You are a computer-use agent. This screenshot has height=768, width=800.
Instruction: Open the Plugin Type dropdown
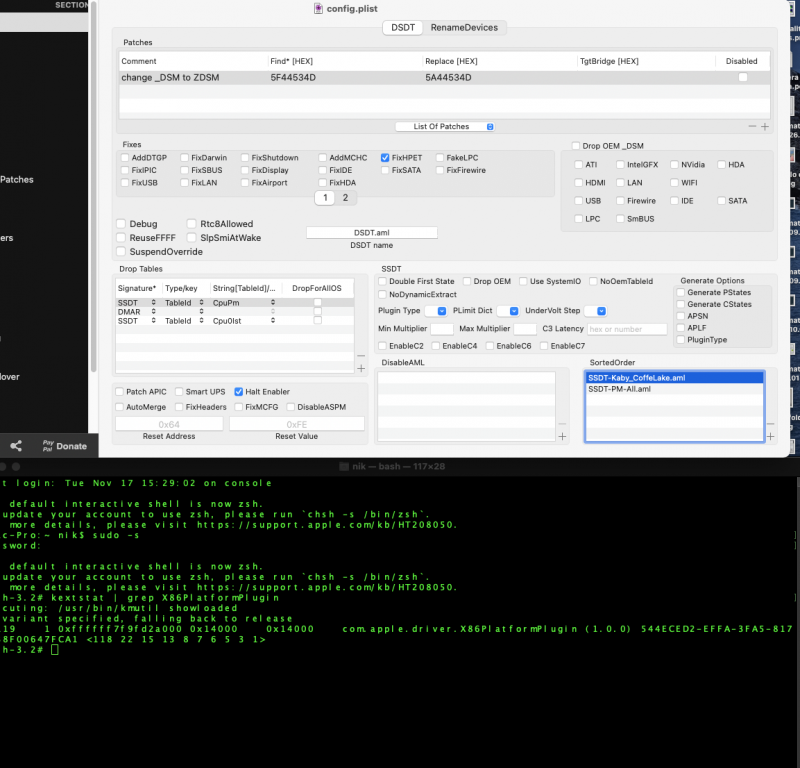coord(435,311)
